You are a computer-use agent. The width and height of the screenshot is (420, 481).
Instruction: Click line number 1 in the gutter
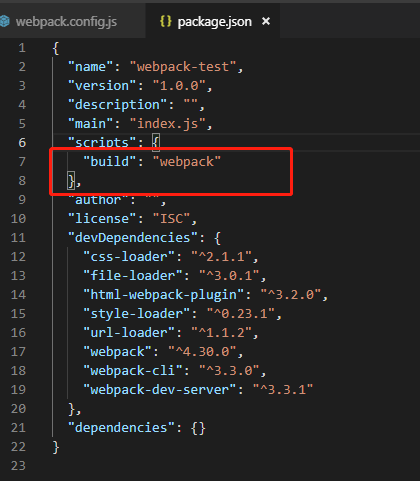coord(22,48)
